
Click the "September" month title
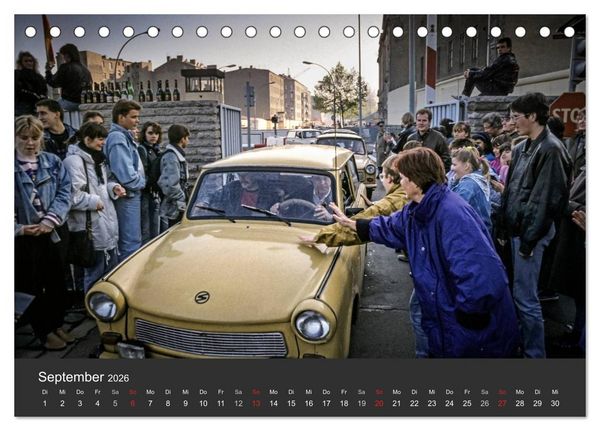[71, 377]
